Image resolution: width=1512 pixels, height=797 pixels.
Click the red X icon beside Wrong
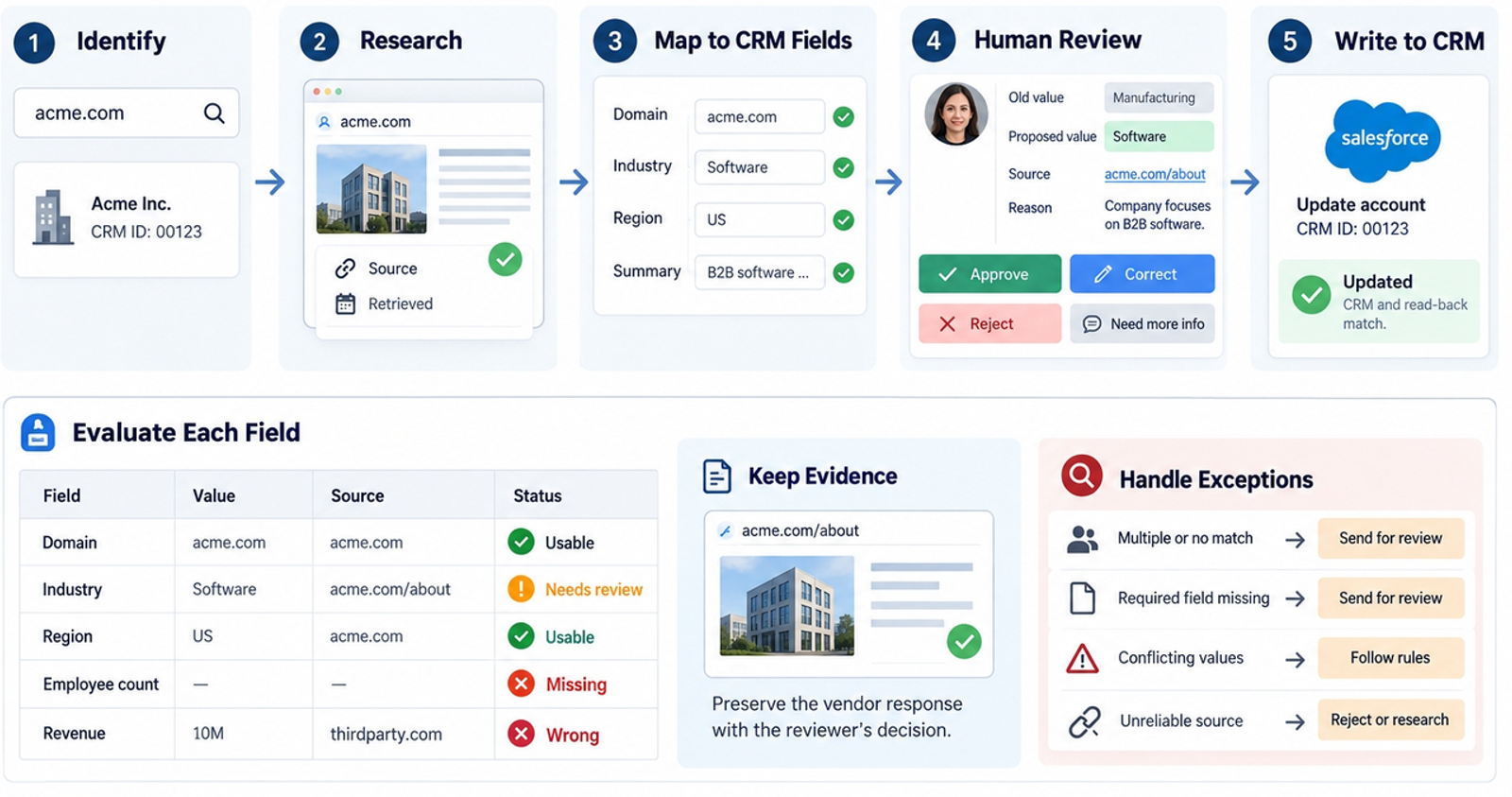[521, 734]
